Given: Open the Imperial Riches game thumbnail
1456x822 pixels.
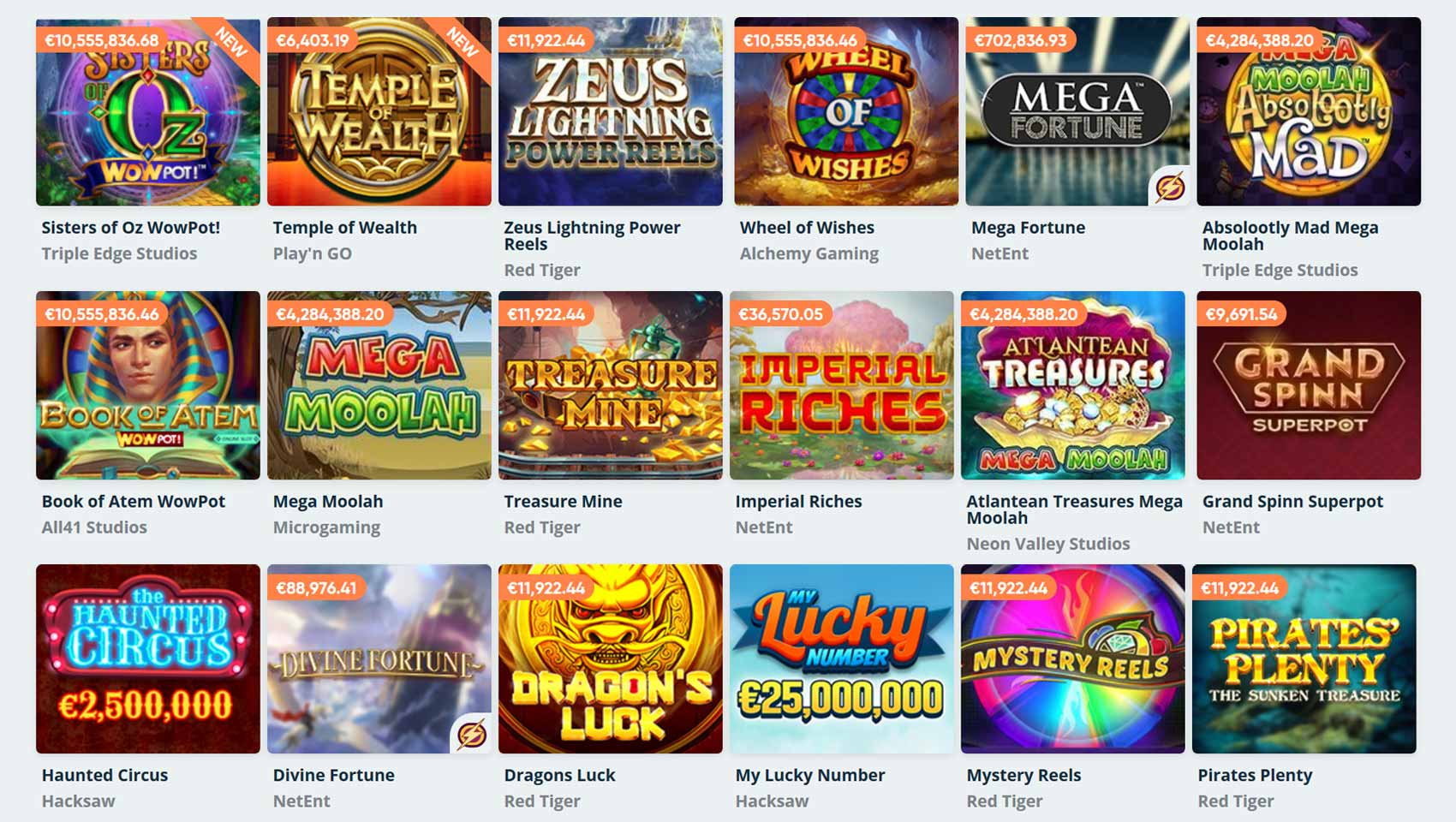Looking at the screenshot, I should (842, 385).
